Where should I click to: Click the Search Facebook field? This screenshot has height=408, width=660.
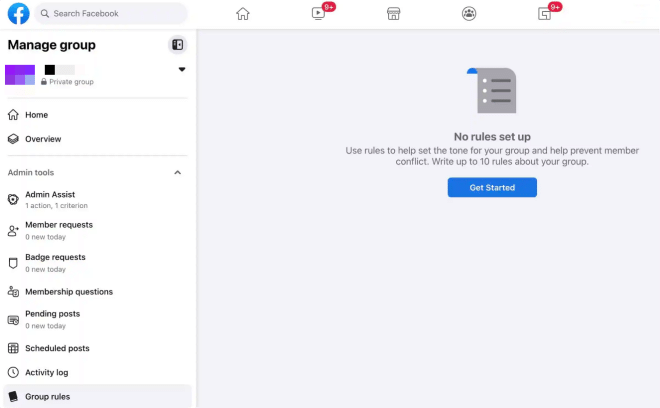[111, 13]
